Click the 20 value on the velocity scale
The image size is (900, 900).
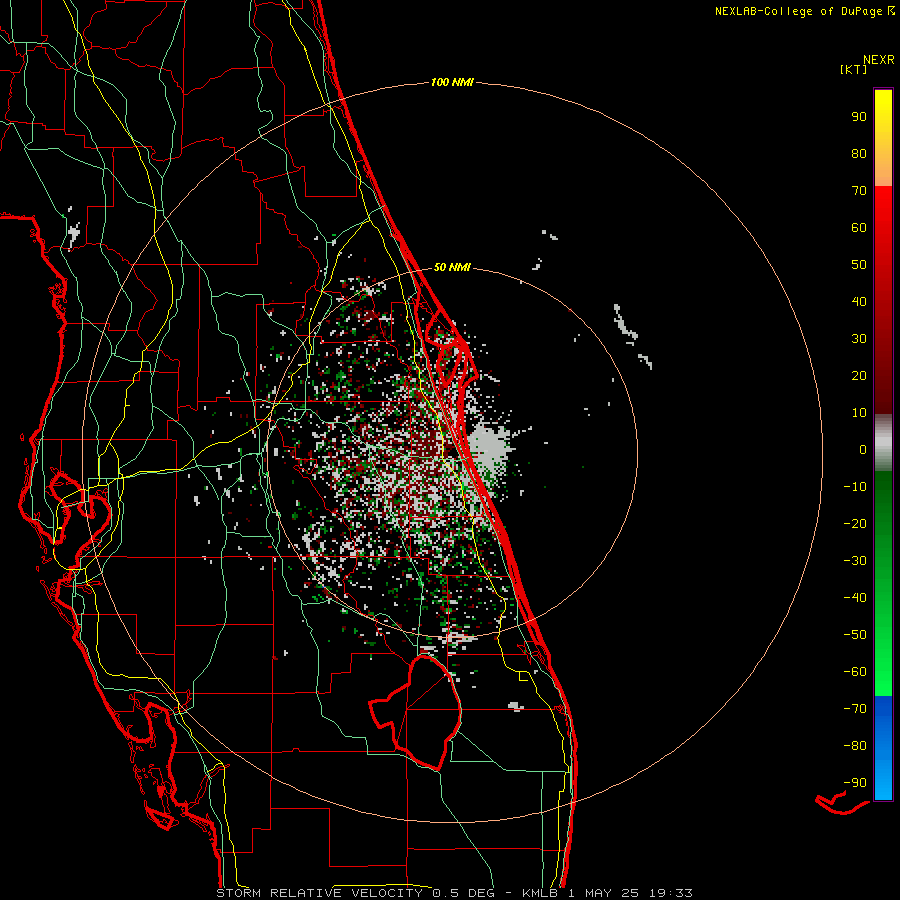859,375
